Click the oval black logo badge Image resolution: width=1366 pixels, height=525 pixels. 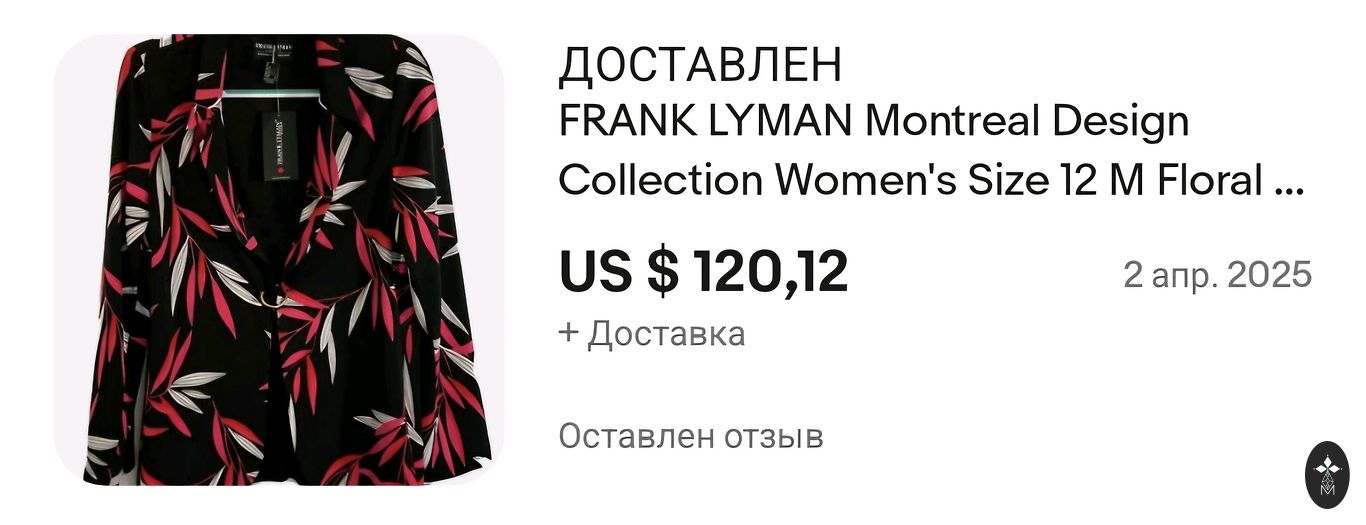point(1328,474)
